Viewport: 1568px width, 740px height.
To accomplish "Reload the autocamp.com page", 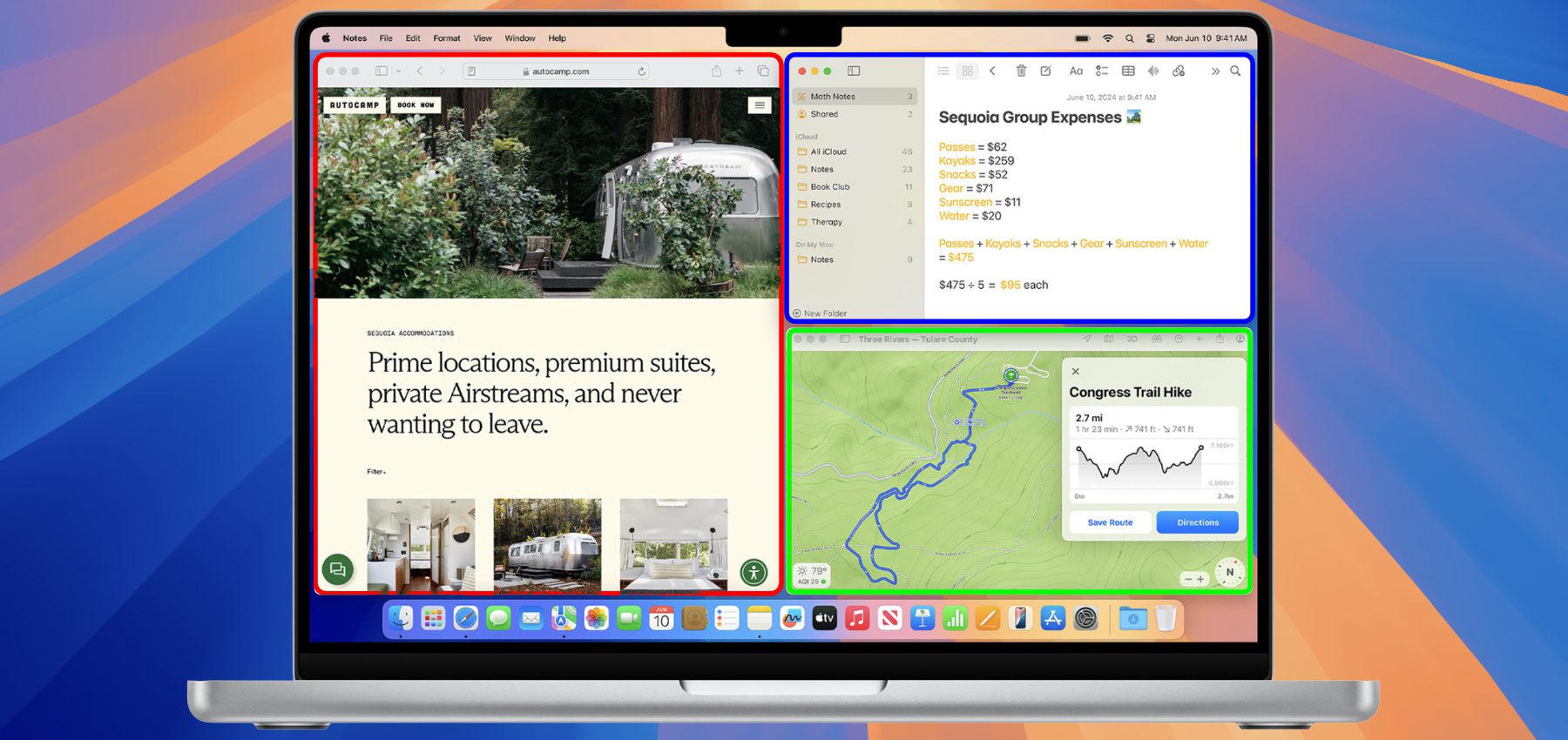I will [x=642, y=71].
